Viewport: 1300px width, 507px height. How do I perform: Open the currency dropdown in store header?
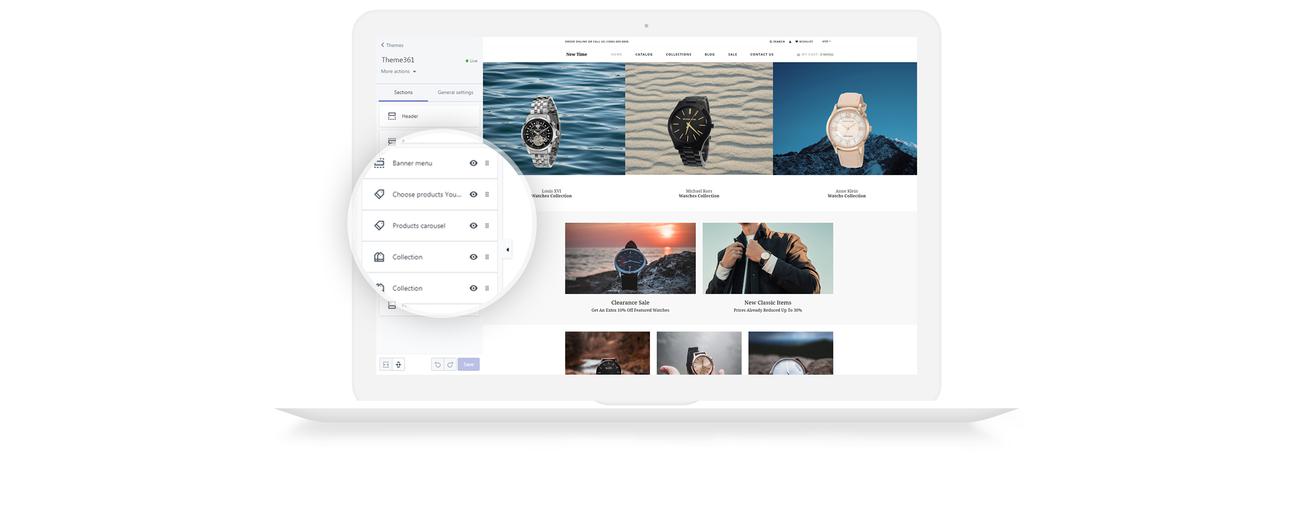(x=827, y=41)
